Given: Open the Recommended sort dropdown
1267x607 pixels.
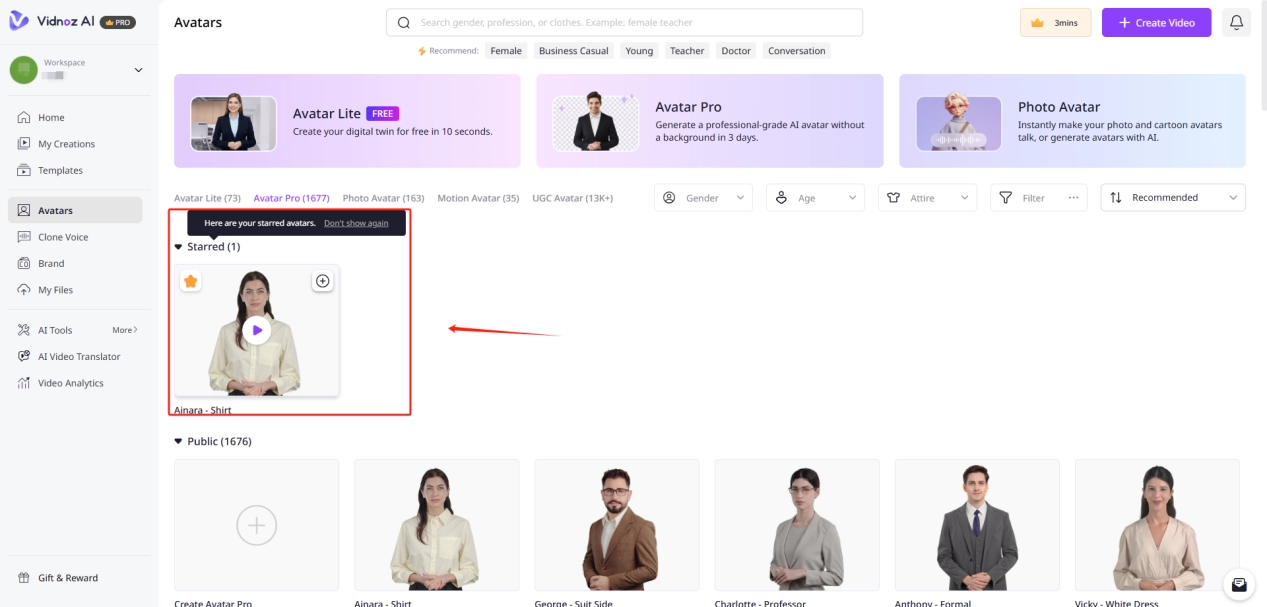Looking at the screenshot, I should click(1173, 198).
